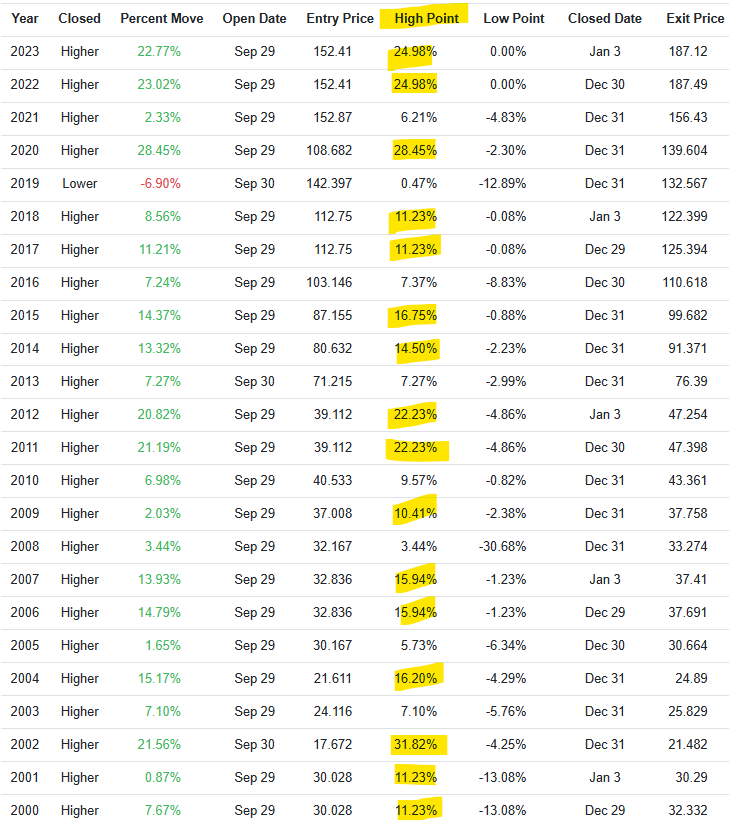729x822 pixels.
Task: Click the red -6.90% value
Action: (x=160, y=183)
